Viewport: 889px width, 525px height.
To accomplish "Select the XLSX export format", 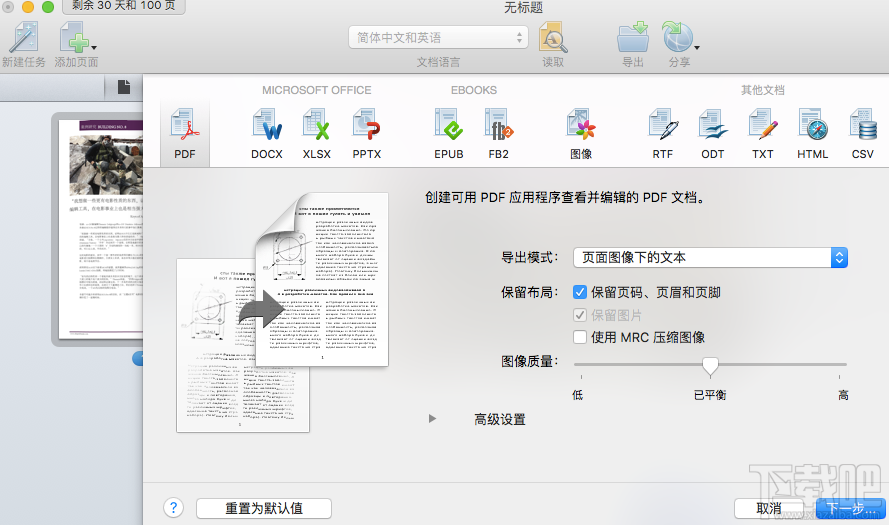I will (x=316, y=134).
